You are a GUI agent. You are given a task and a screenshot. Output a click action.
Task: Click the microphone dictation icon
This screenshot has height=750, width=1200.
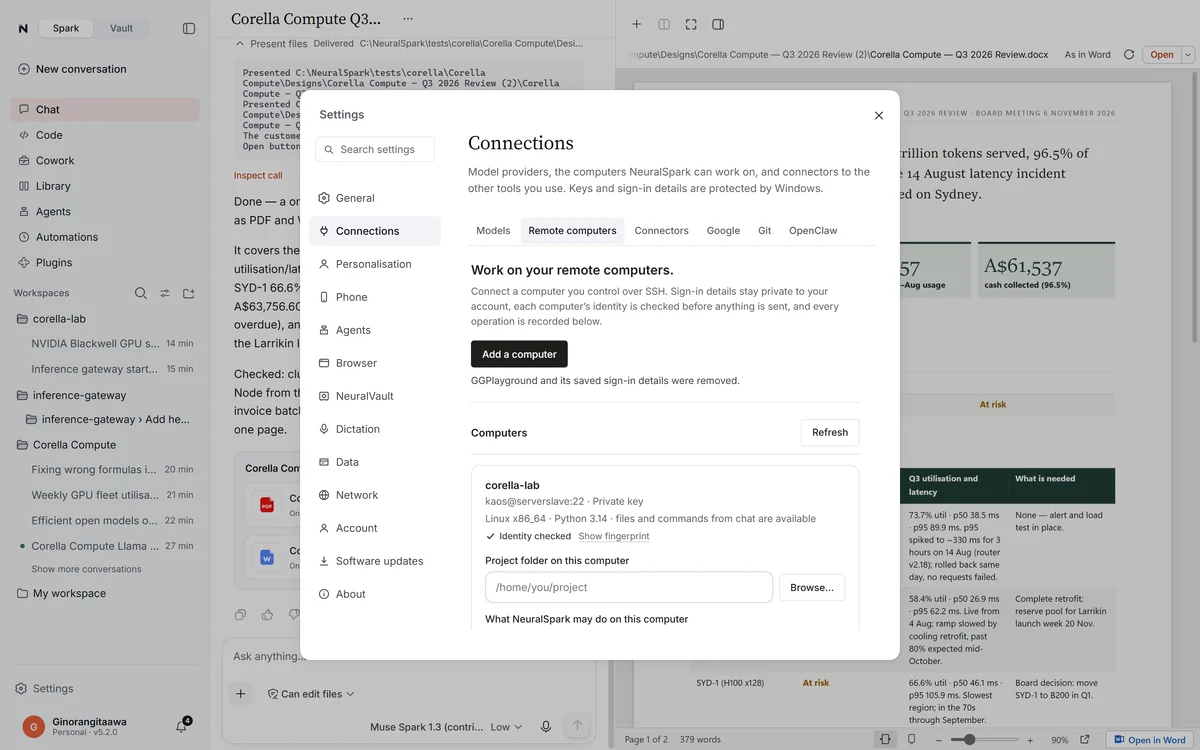[x=546, y=727]
